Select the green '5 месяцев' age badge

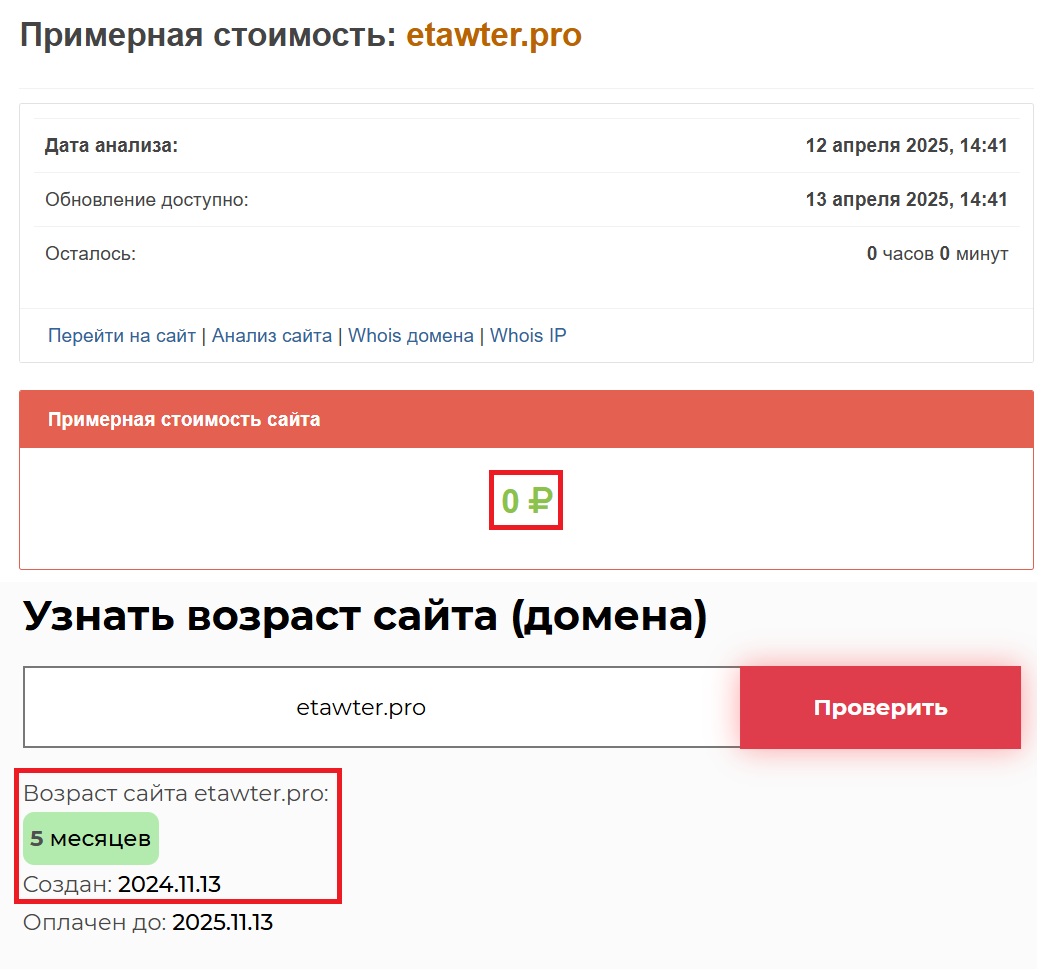(91, 839)
